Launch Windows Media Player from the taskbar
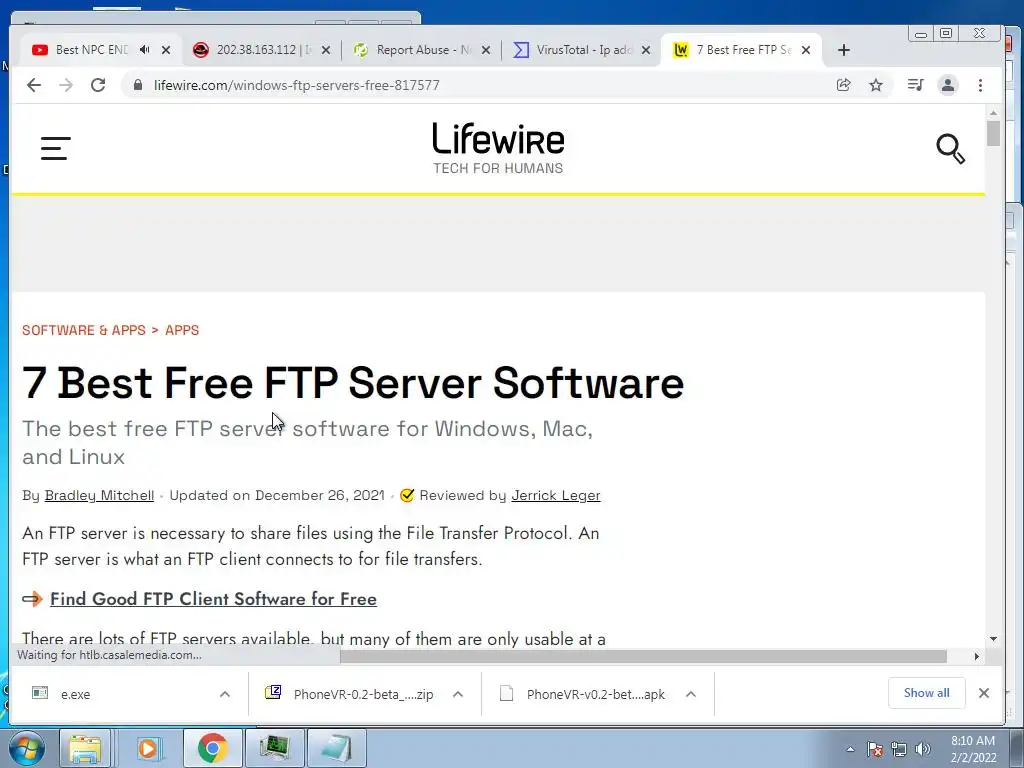The height and width of the screenshot is (768, 1024). (148, 748)
